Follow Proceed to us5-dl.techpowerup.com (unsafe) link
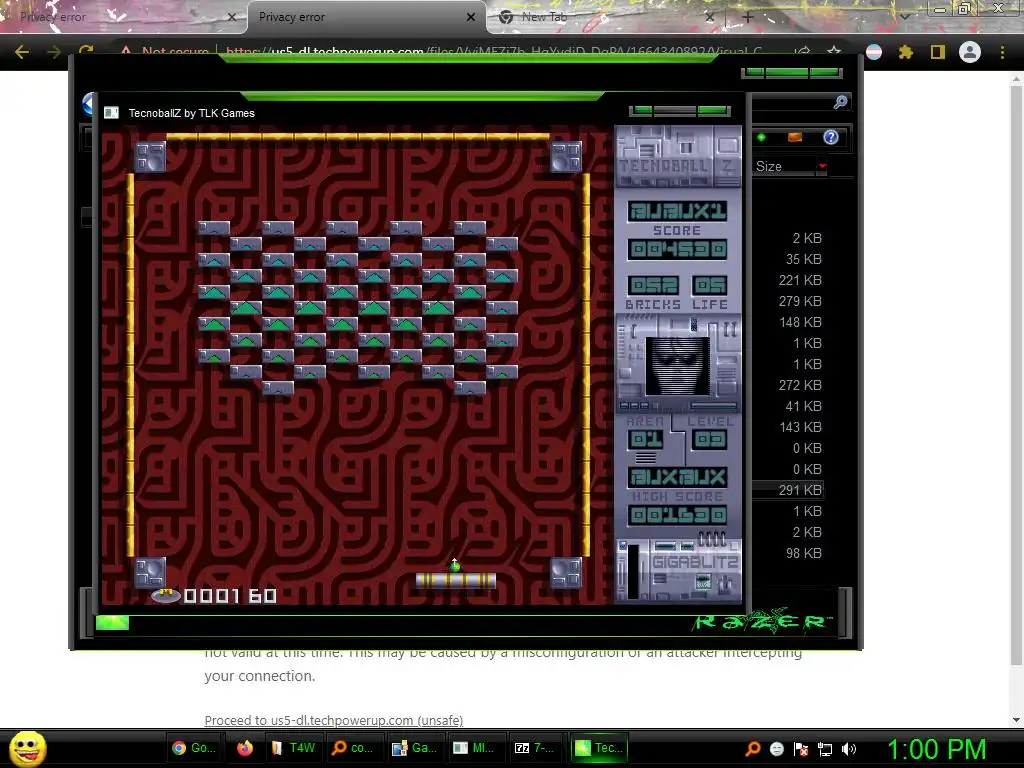Image resolution: width=1024 pixels, height=768 pixels. [x=334, y=720]
